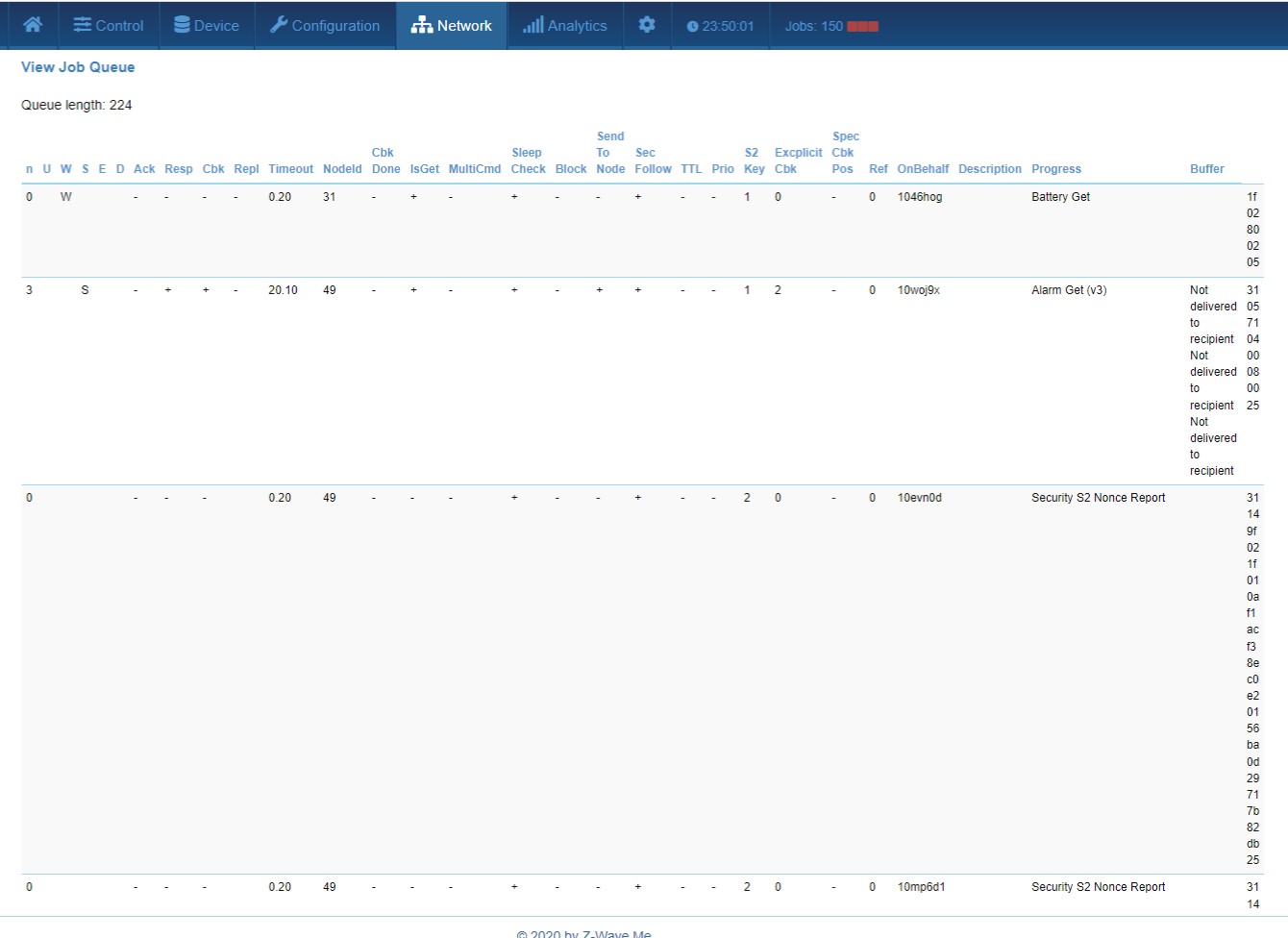Image resolution: width=1288 pixels, height=938 pixels.
Task: Open the settings gear icon
Action: [647, 25]
